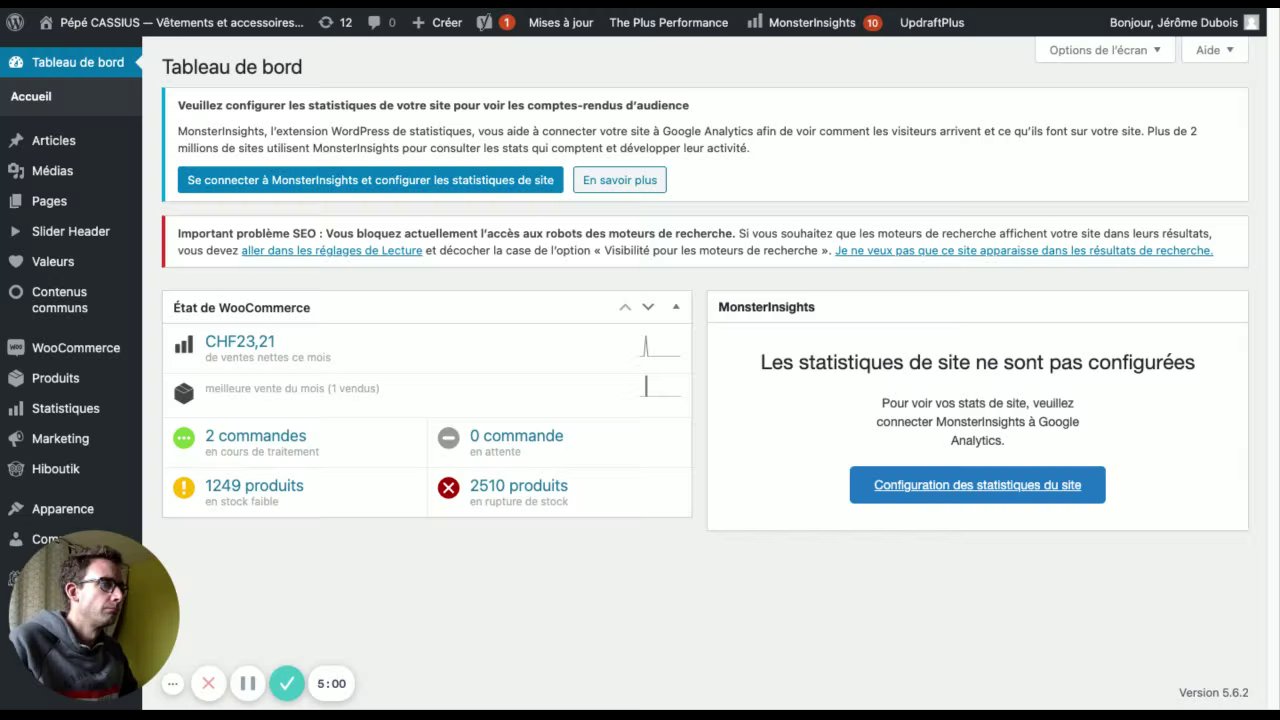This screenshot has height=720, width=1280.
Task: Click Je veux pas que ce site apparaisse link
Action: tap(1024, 250)
